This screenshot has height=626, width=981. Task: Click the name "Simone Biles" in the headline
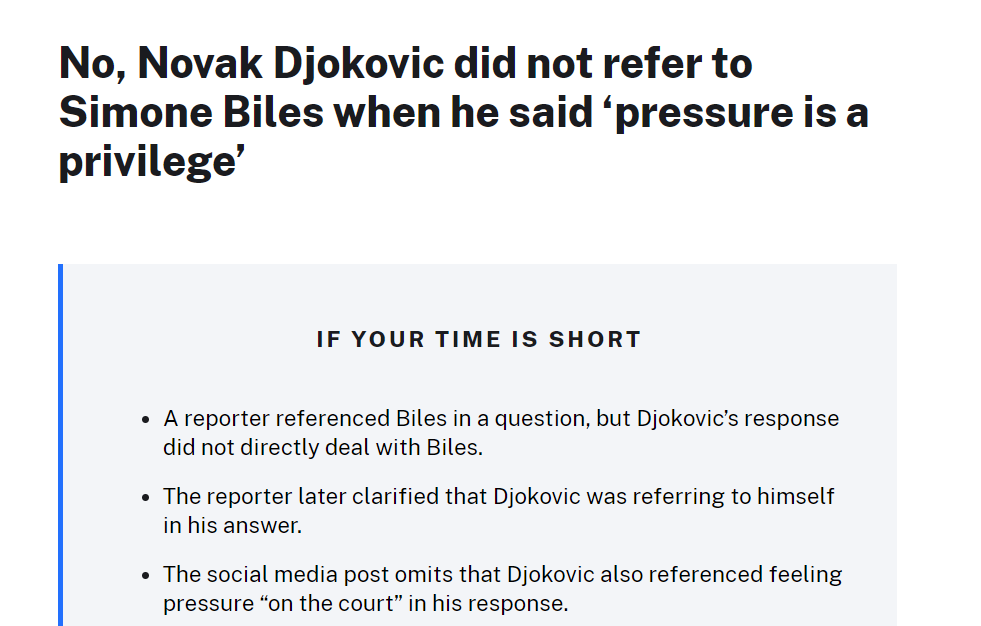191,113
